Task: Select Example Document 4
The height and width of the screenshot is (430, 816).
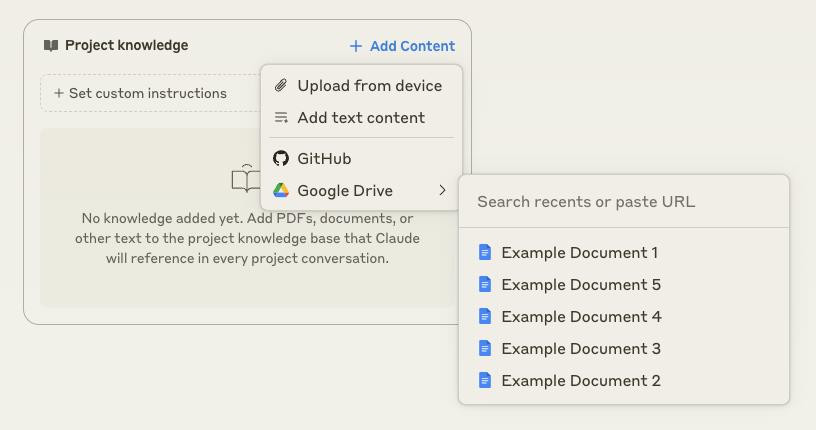Action: tap(623, 317)
